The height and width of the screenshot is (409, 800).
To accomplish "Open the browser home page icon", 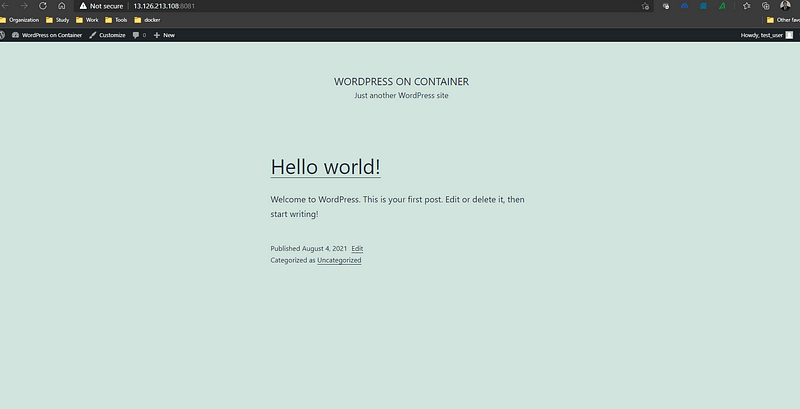I will click(62, 6).
